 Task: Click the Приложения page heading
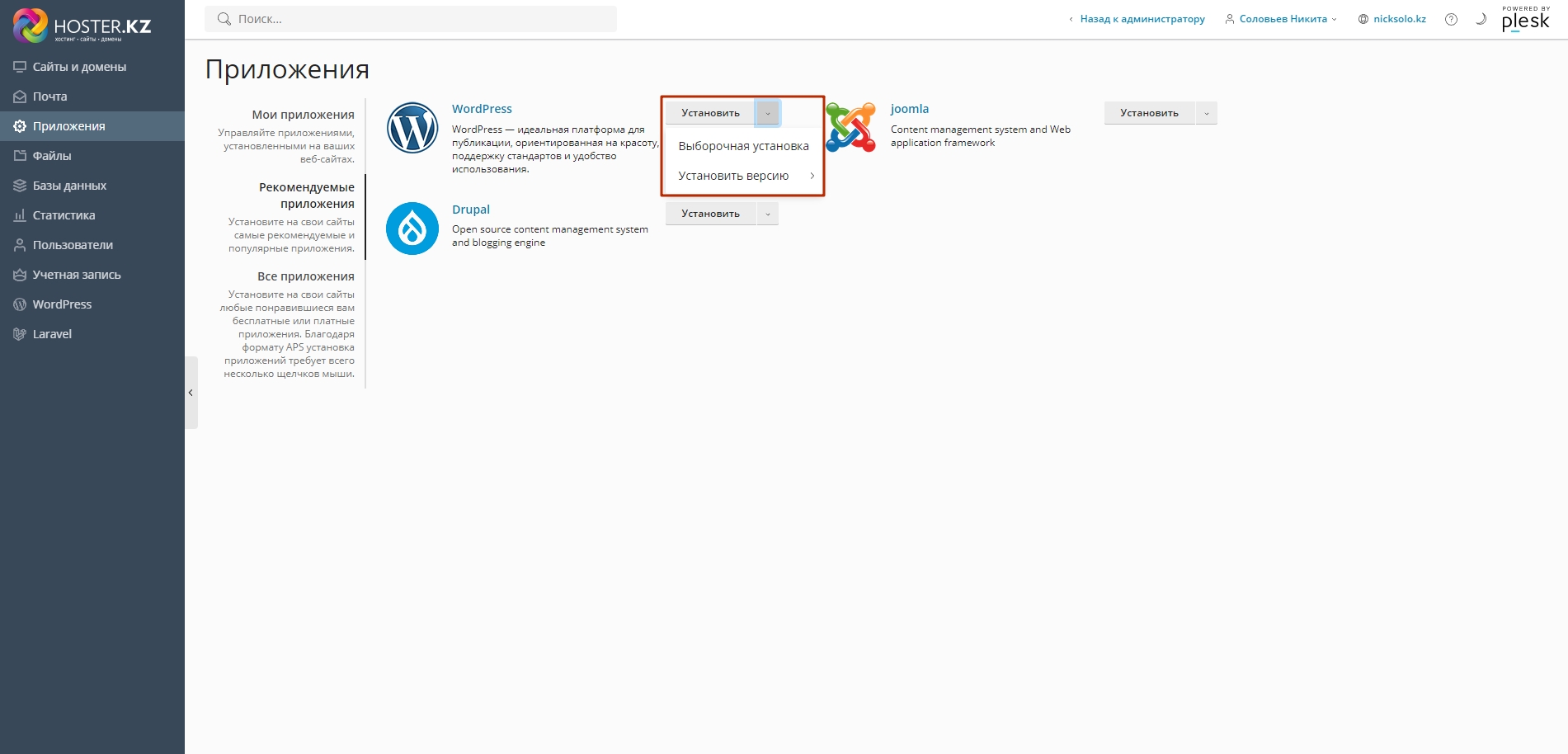287,69
